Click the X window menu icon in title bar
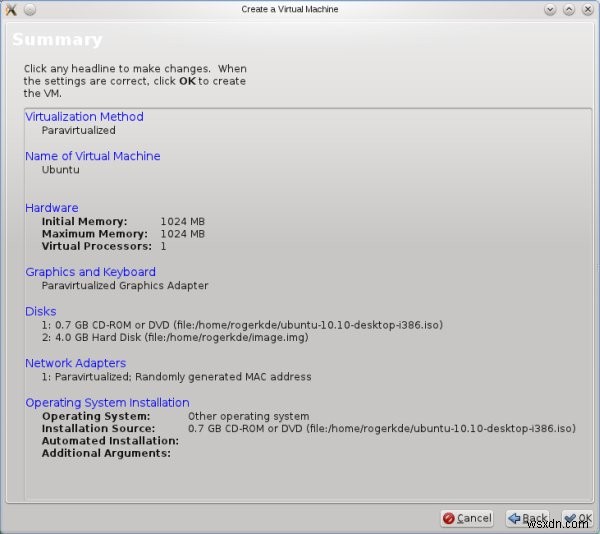 [11, 9]
